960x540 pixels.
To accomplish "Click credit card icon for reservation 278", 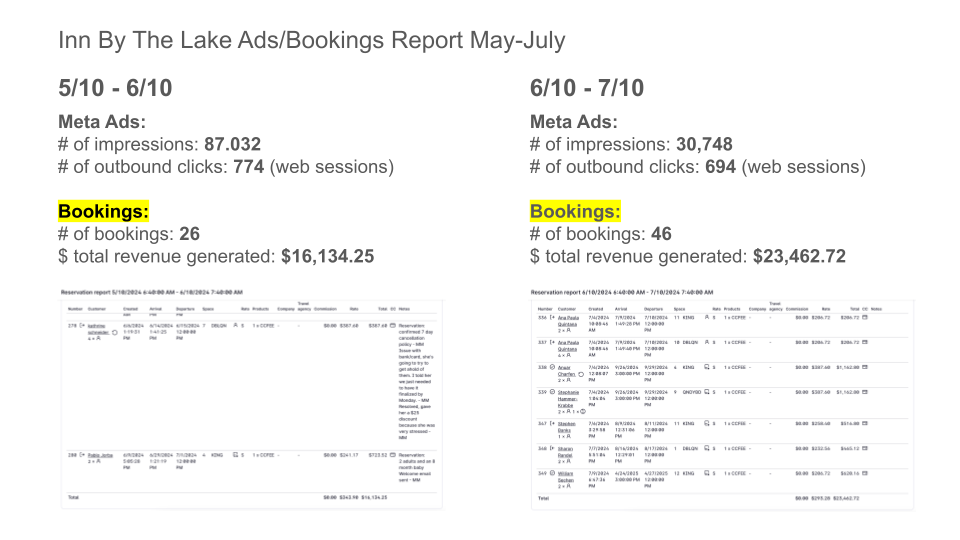I will 391,325.
